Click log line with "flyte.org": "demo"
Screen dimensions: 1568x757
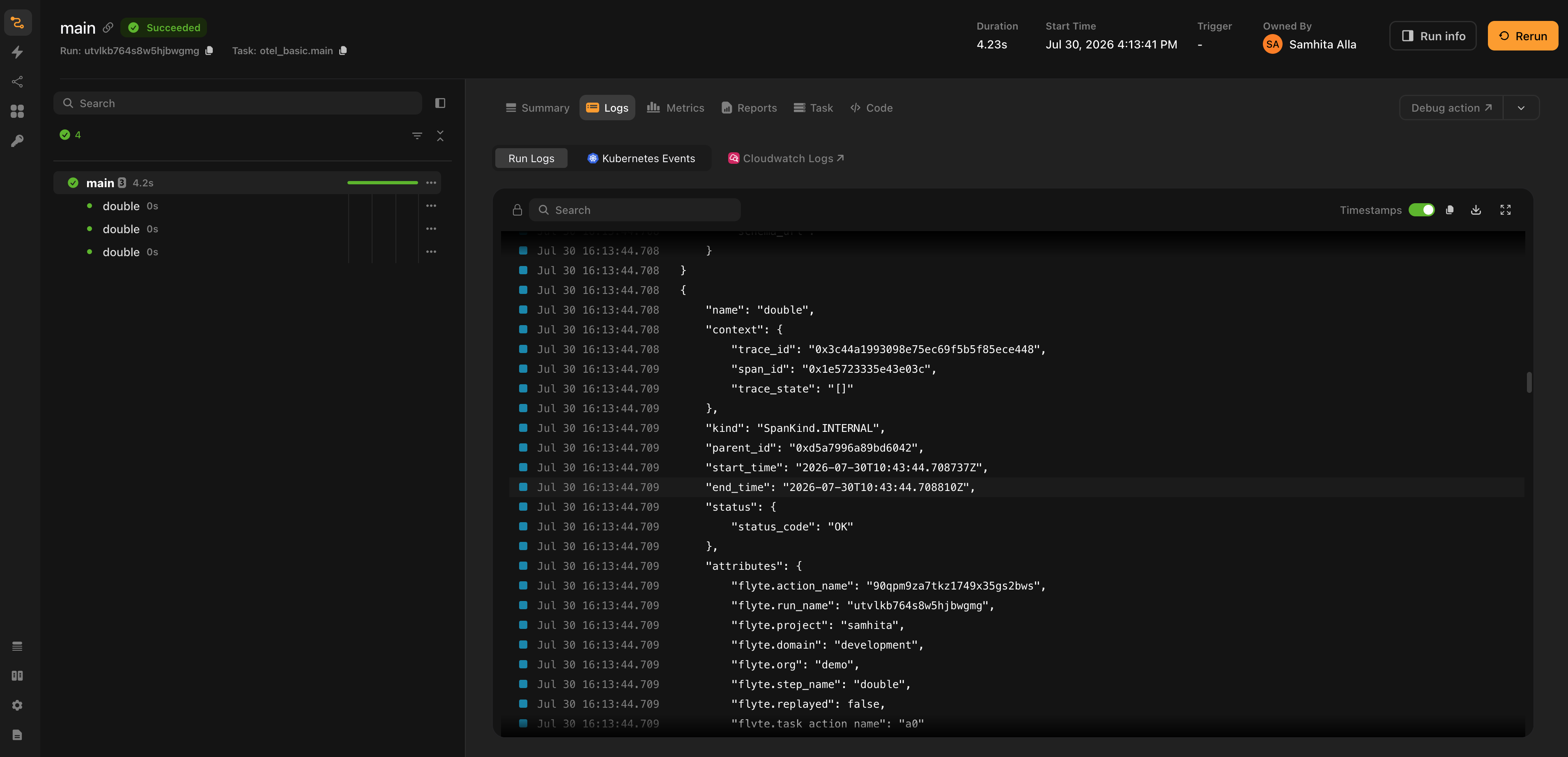coord(1016,665)
